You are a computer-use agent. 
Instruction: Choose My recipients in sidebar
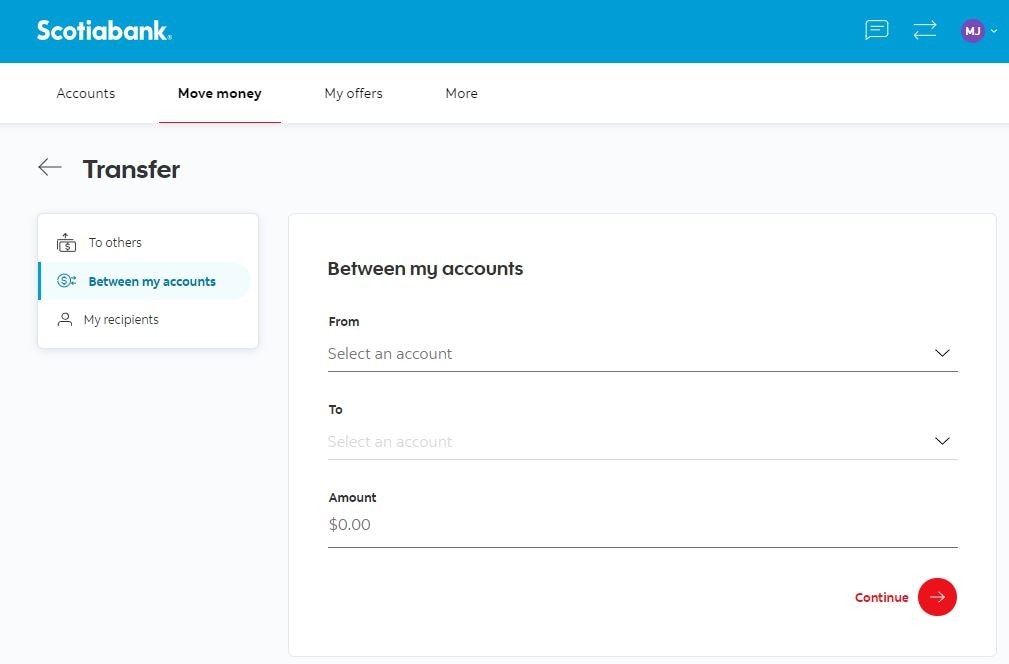(x=121, y=320)
